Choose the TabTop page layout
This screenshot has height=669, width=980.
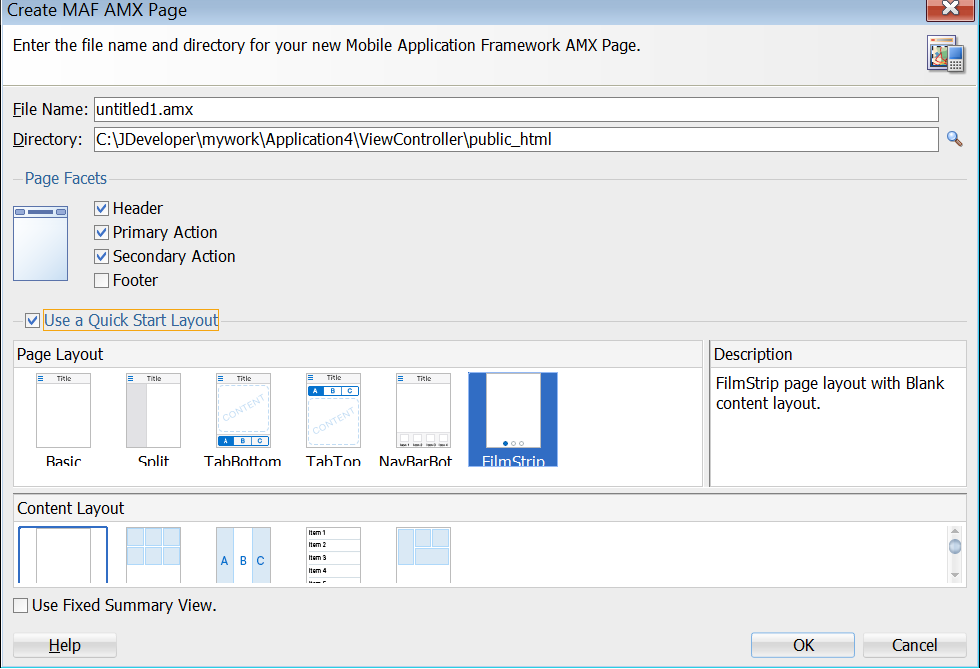(333, 420)
